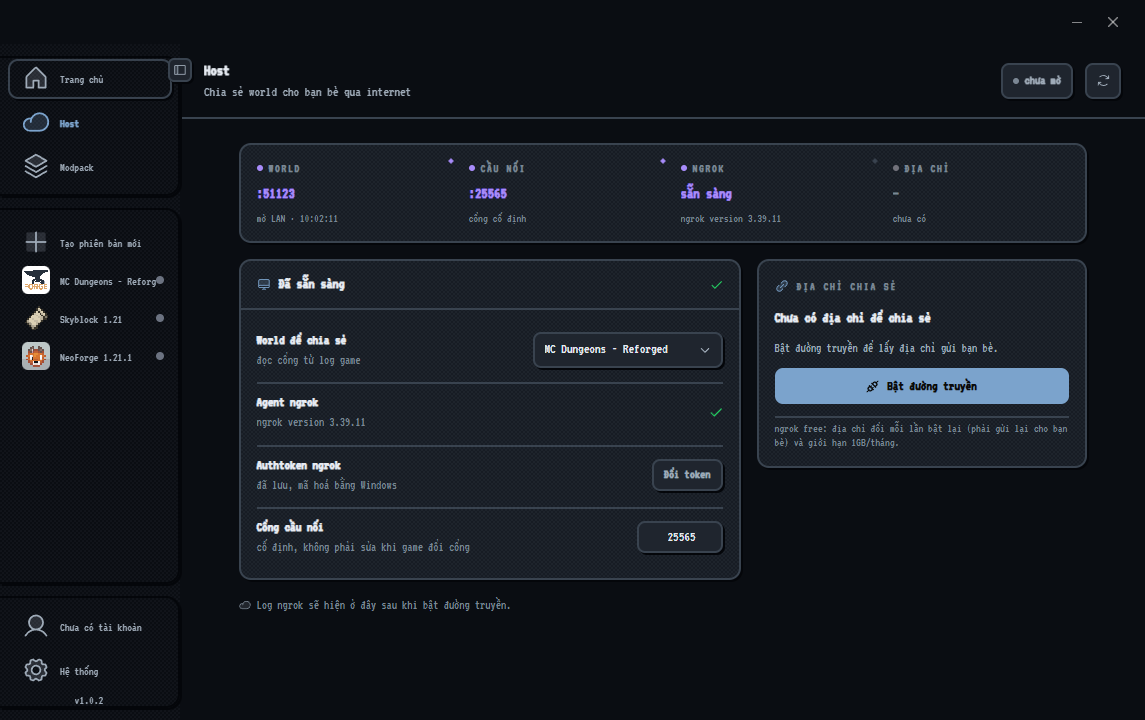Image resolution: width=1145 pixels, height=720 pixels.
Task: Click the chưa mở status indicator
Action: pos(1037,80)
